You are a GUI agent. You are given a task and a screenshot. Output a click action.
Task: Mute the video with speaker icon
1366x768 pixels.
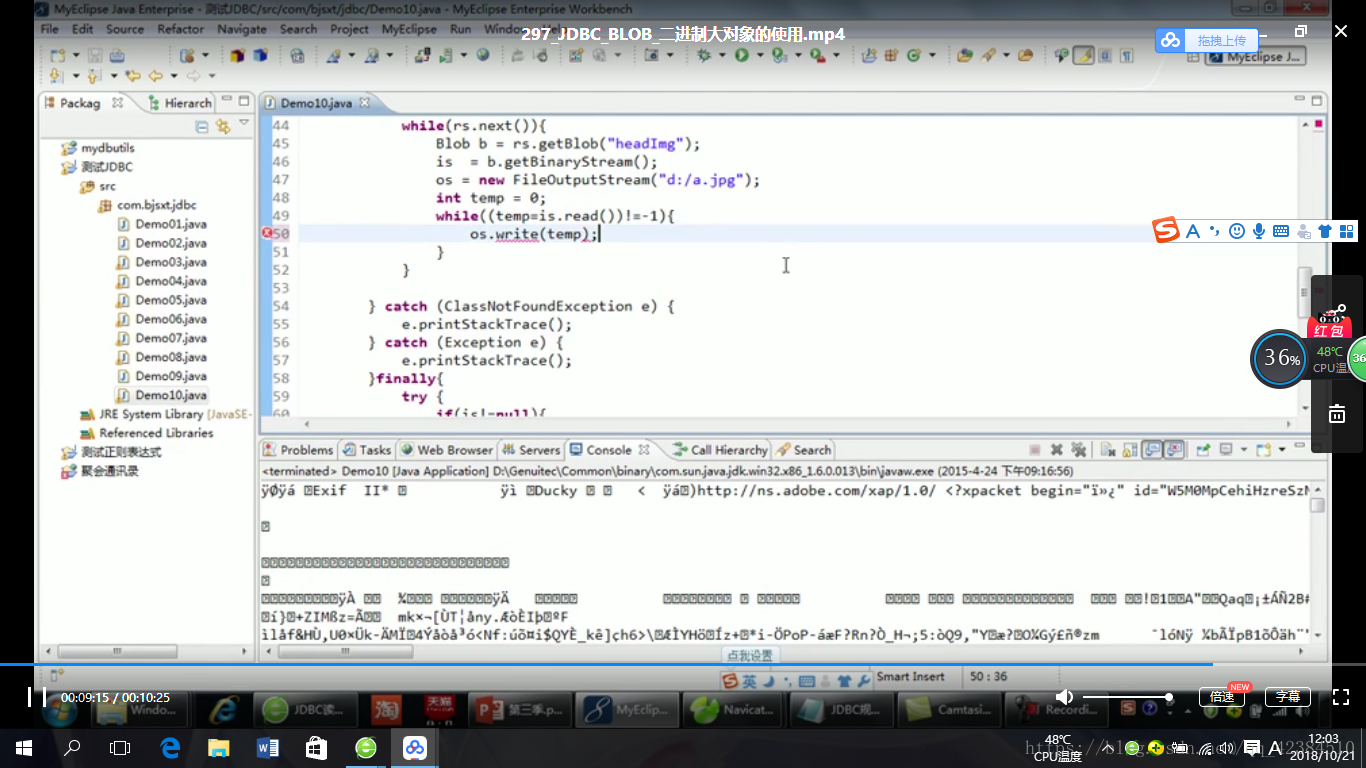pos(1065,697)
